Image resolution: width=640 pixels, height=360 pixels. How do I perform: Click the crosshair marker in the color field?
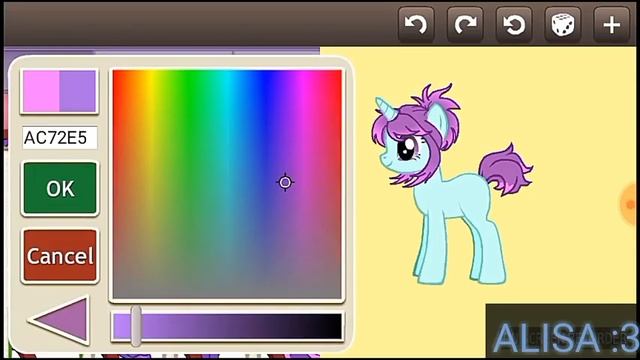click(285, 182)
